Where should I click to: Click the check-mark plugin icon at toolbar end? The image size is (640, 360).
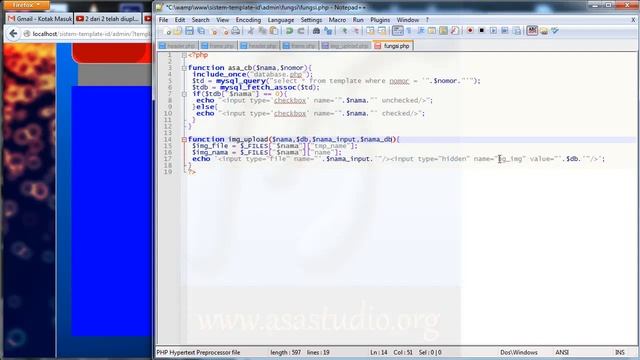(x=555, y=31)
